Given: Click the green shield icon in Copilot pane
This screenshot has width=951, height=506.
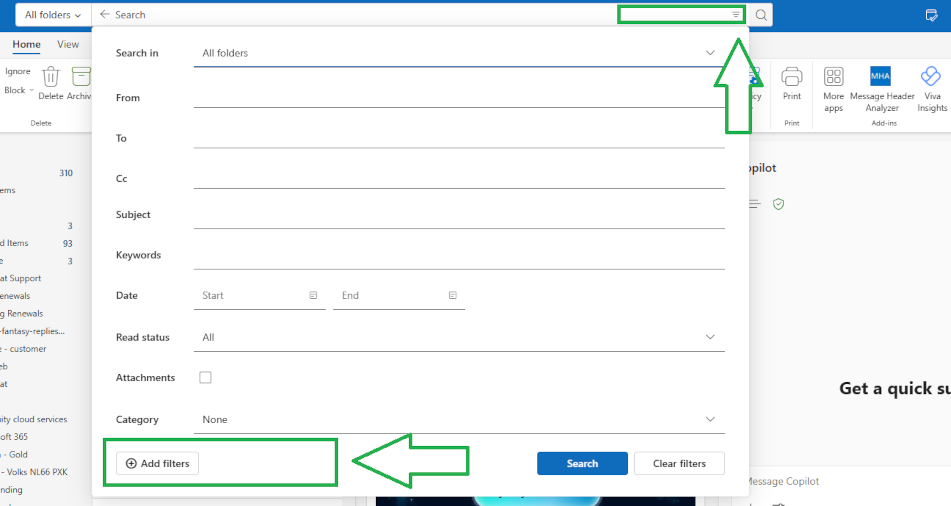Looking at the screenshot, I should point(778,204).
